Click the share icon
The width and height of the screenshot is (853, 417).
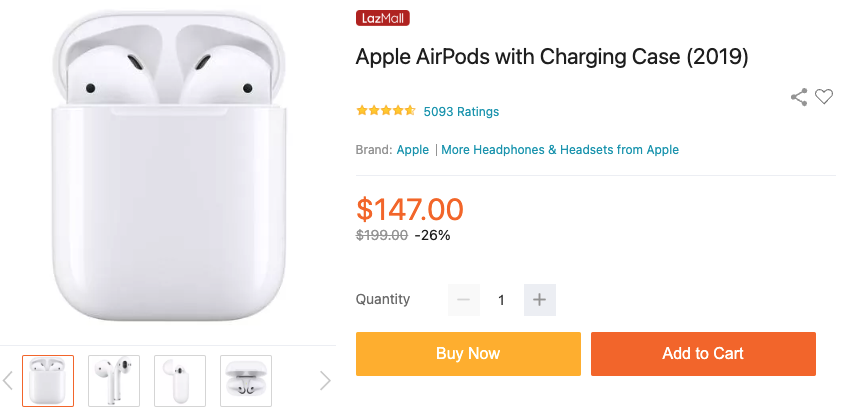799,97
